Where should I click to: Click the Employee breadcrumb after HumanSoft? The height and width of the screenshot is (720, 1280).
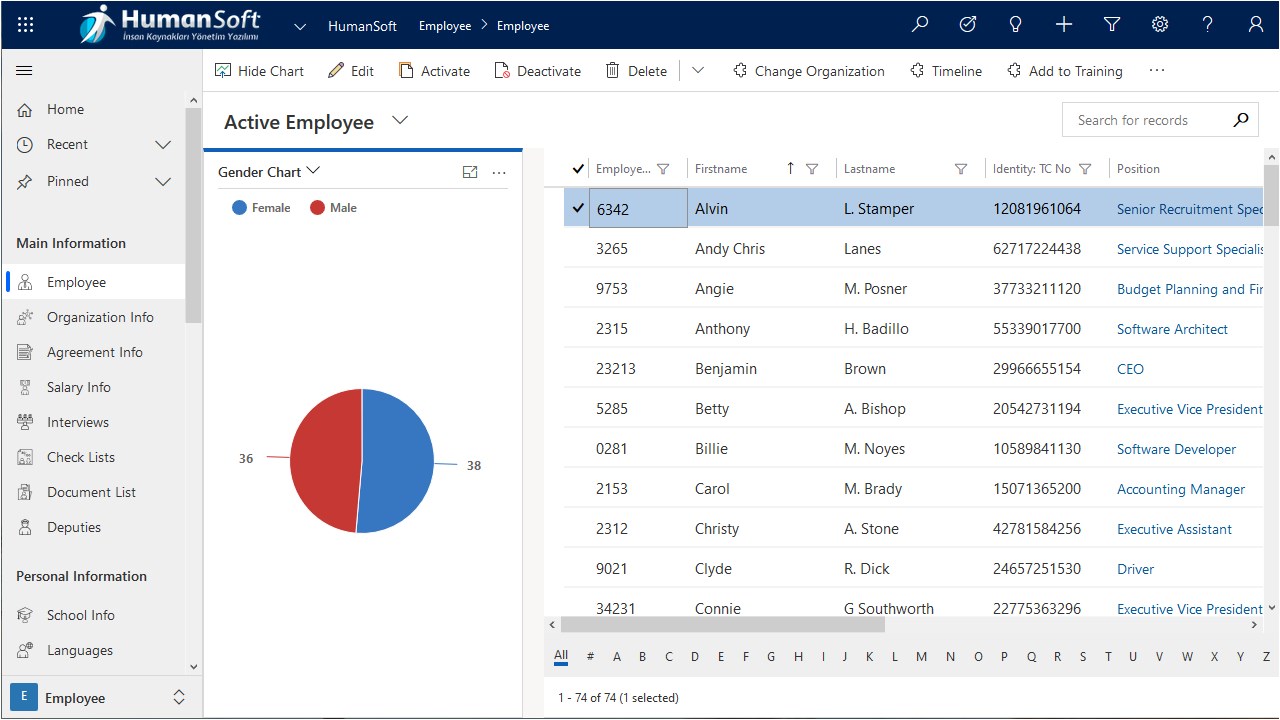pyautogui.click(x=445, y=26)
